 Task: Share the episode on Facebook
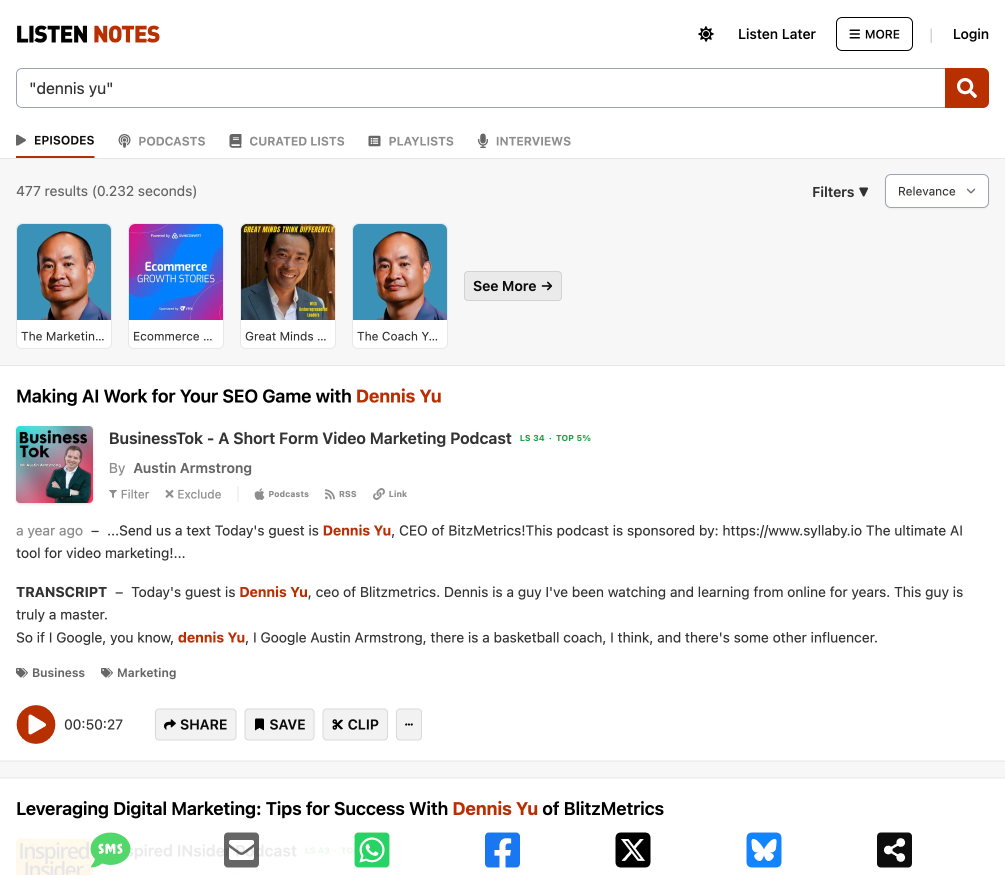click(x=502, y=849)
